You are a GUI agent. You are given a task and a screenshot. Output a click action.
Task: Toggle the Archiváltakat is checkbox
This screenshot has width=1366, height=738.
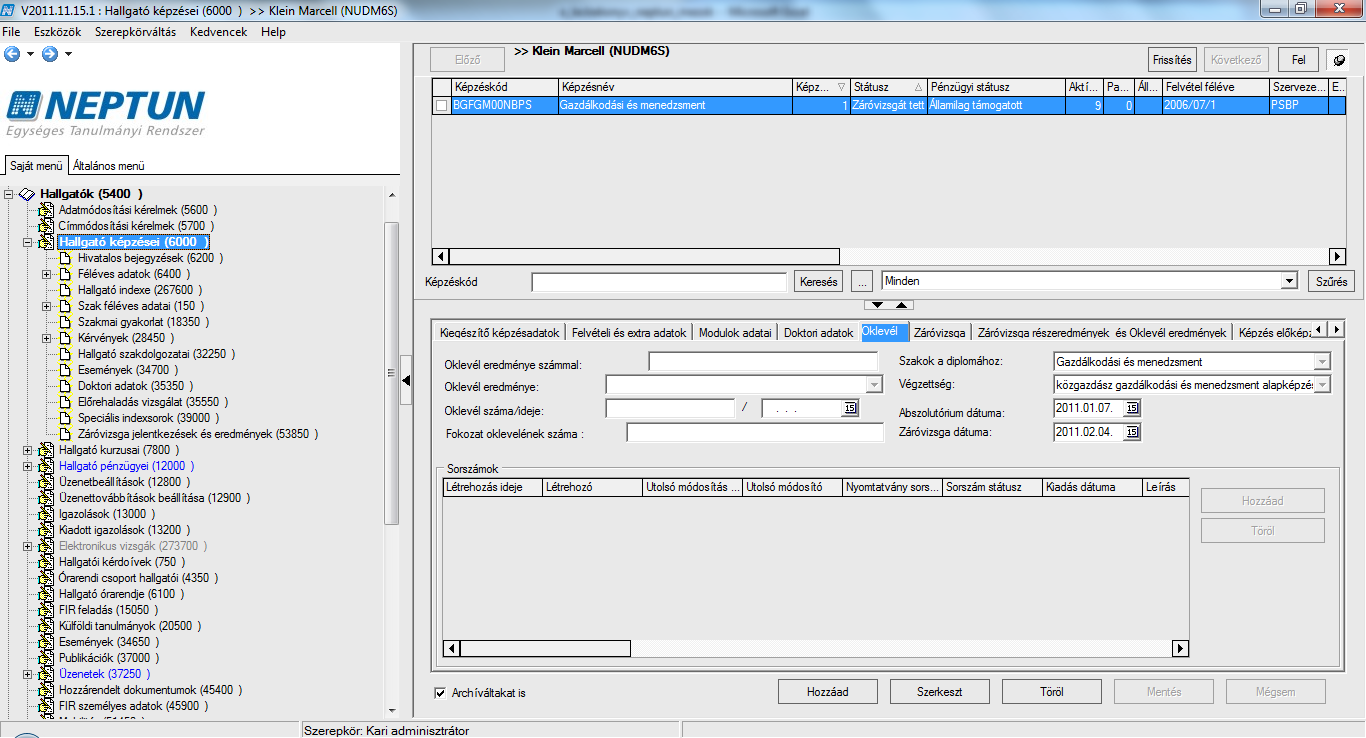tap(440, 693)
